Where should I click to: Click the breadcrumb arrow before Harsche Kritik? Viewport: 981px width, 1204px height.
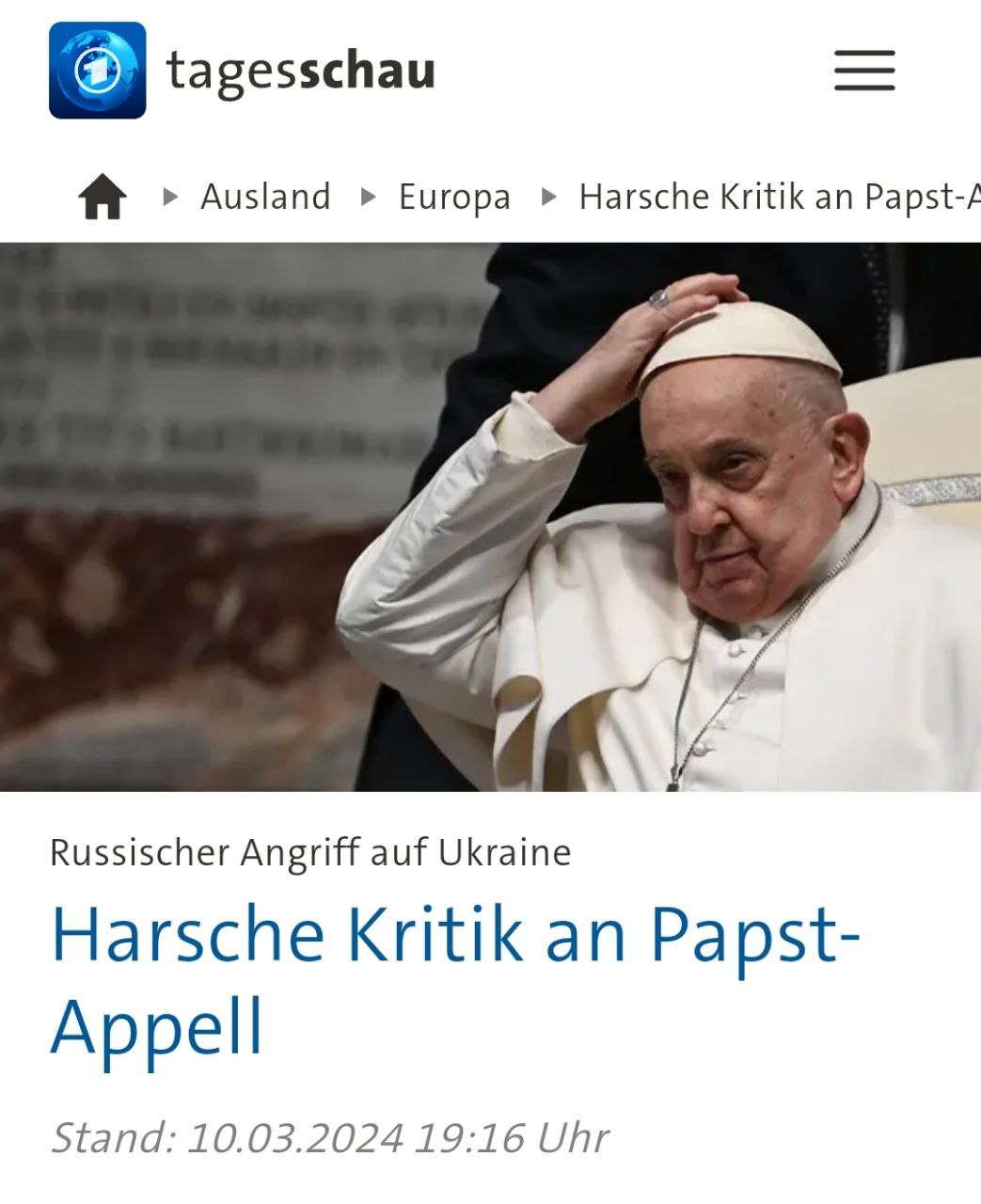click(549, 197)
